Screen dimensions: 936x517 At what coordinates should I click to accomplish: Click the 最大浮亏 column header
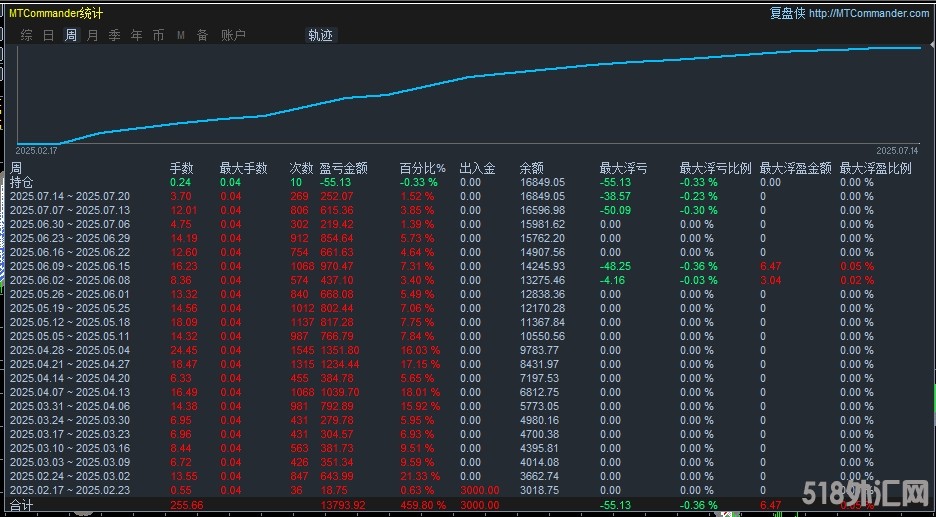(x=623, y=168)
